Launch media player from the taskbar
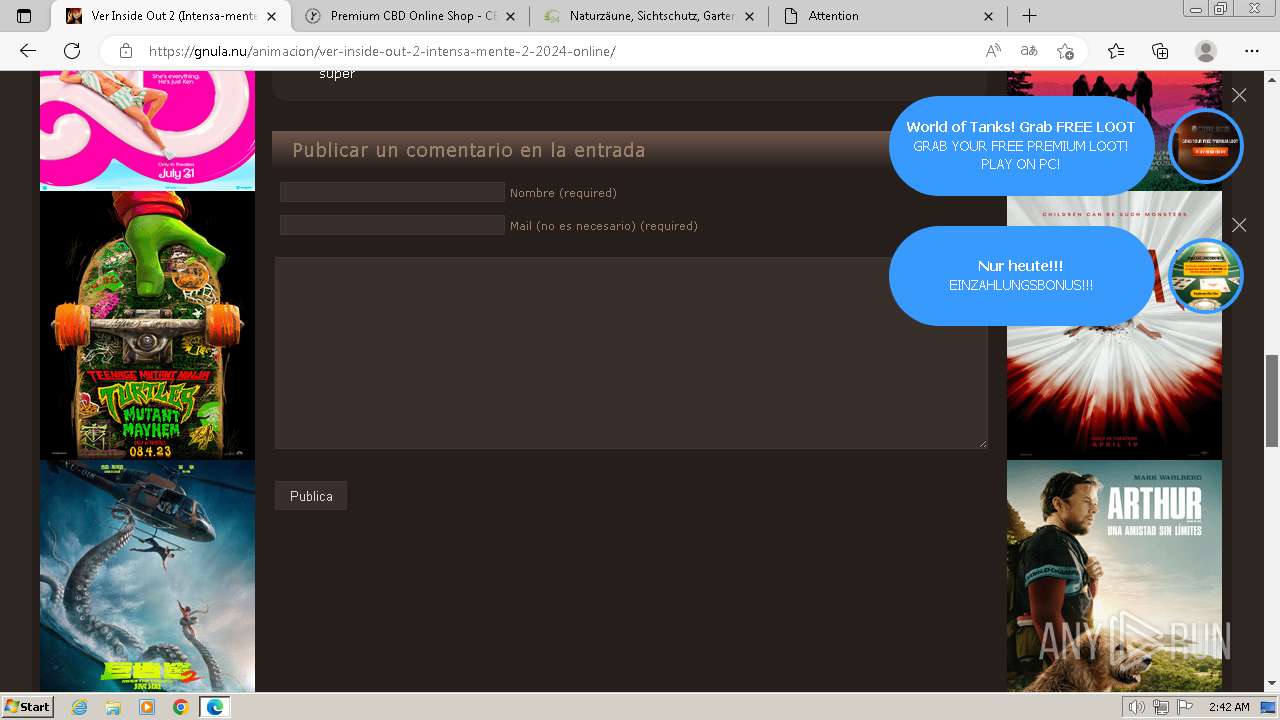The height and width of the screenshot is (720, 1280). tap(147, 707)
